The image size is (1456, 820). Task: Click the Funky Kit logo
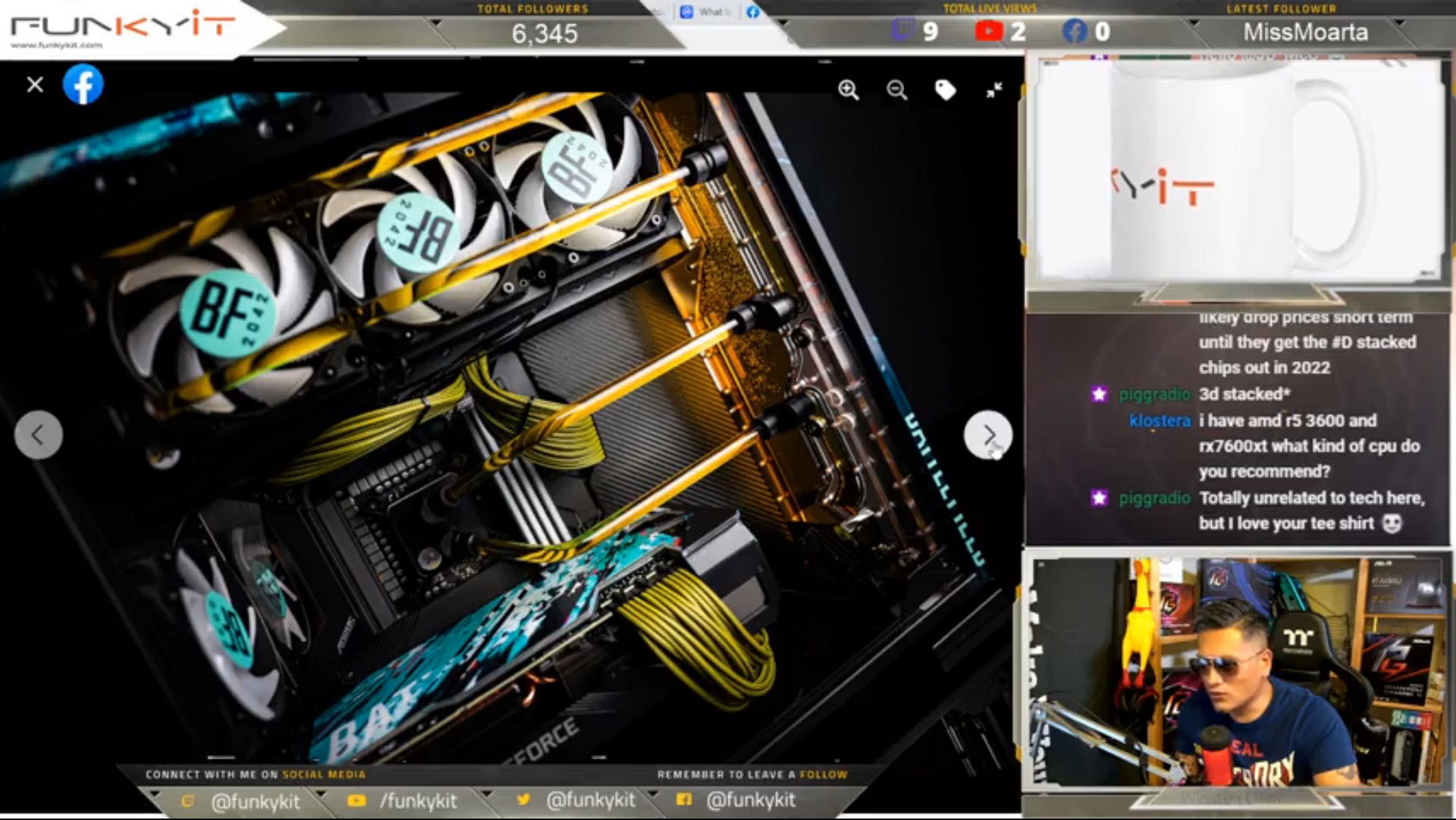pos(122,27)
